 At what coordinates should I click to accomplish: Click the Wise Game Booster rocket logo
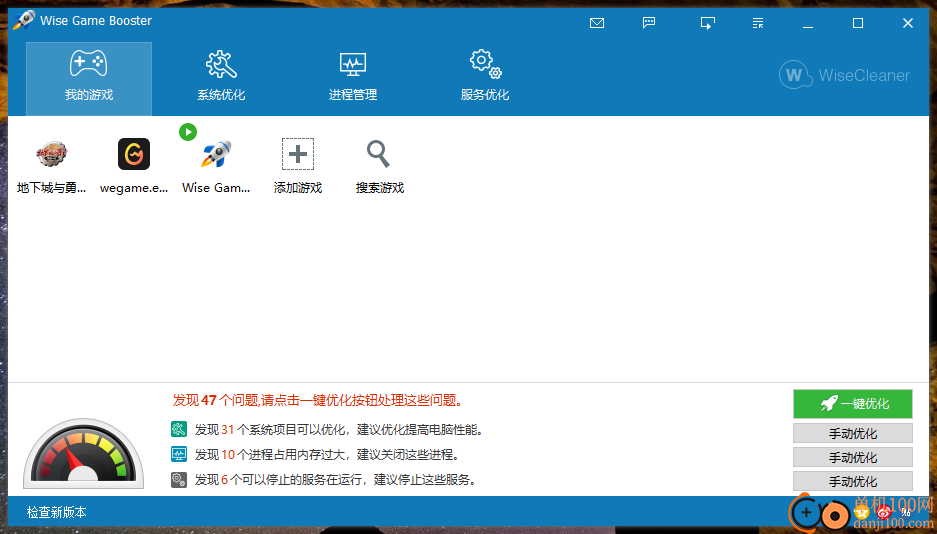click(x=24, y=20)
